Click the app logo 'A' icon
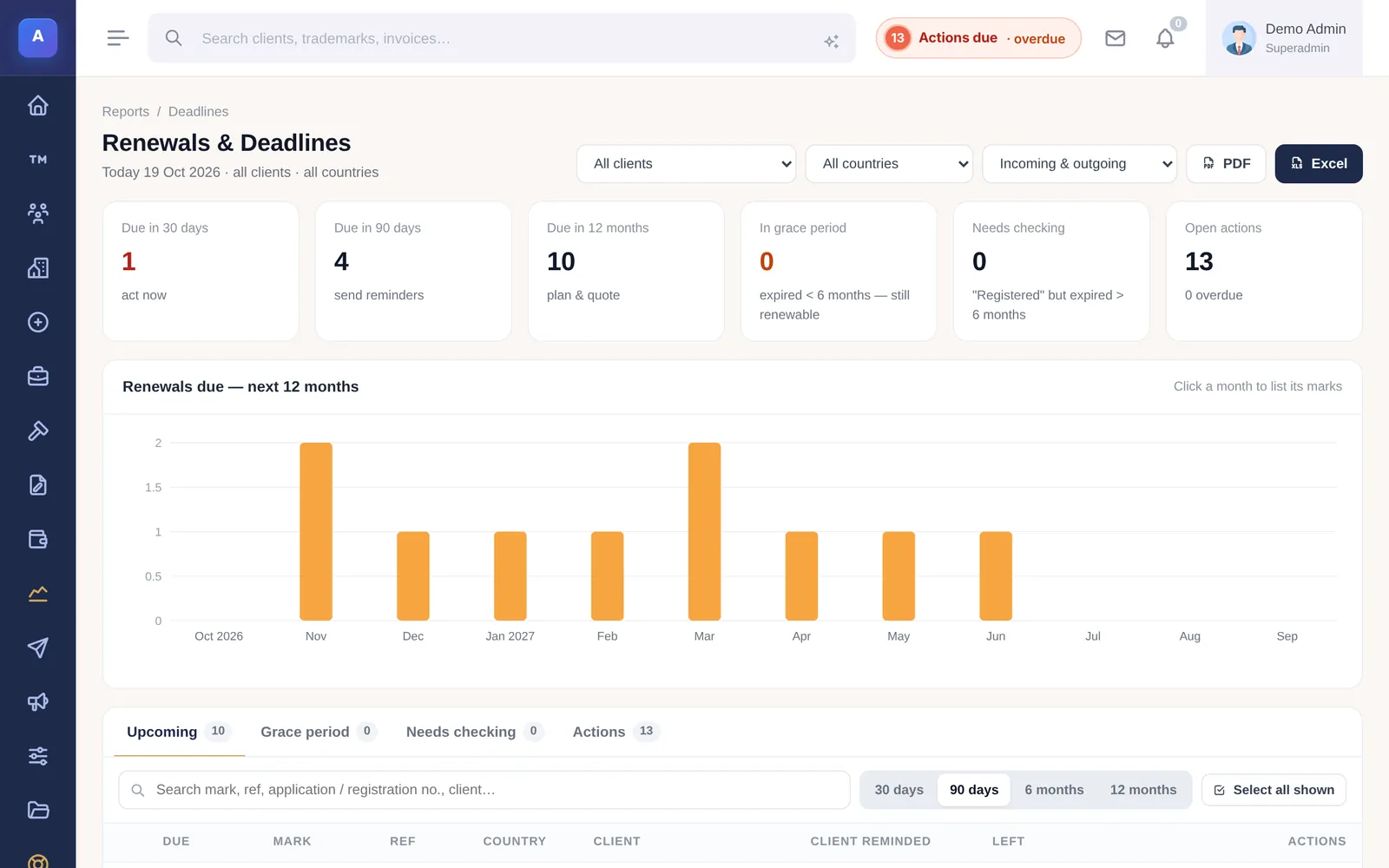Image resolution: width=1389 pixels, height=868 pixels. pyautogui.click(x=37, y=37)
